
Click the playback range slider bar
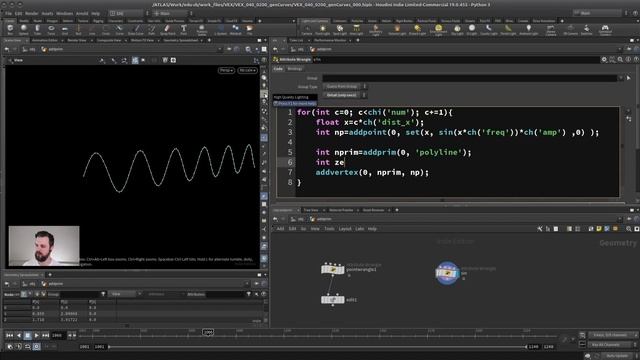click(x=318, y=347)
